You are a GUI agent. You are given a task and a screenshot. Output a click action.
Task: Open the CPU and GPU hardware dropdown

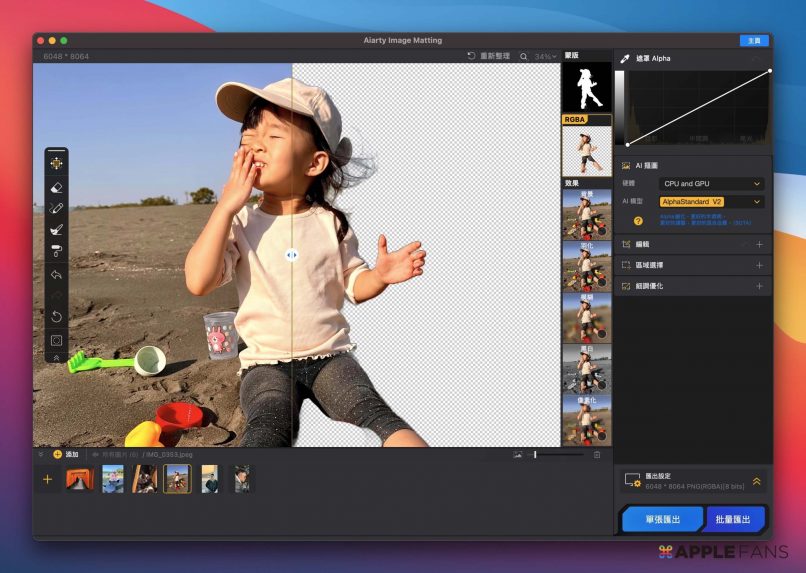[712, 184]
